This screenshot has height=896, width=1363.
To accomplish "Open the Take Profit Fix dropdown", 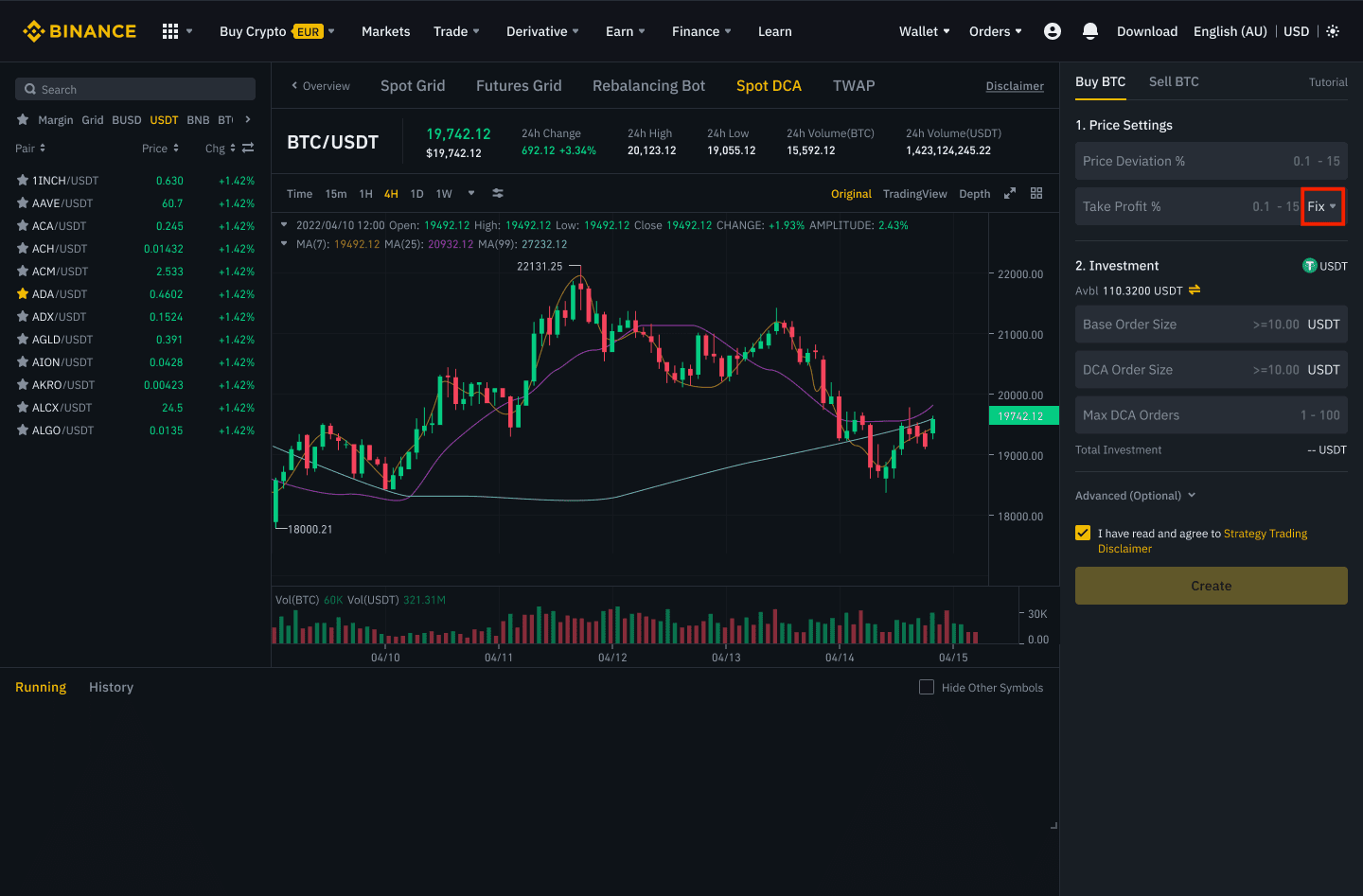I will pos(1322,206).
